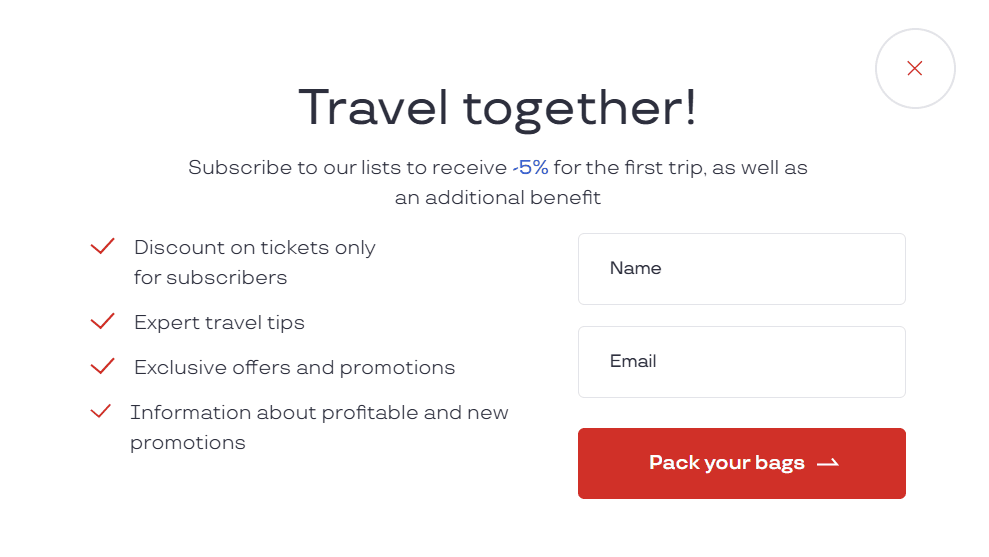Click the Travel together! heading
Image resolution: width=989 pixels, height=557 pixels.
click(497, 107)
